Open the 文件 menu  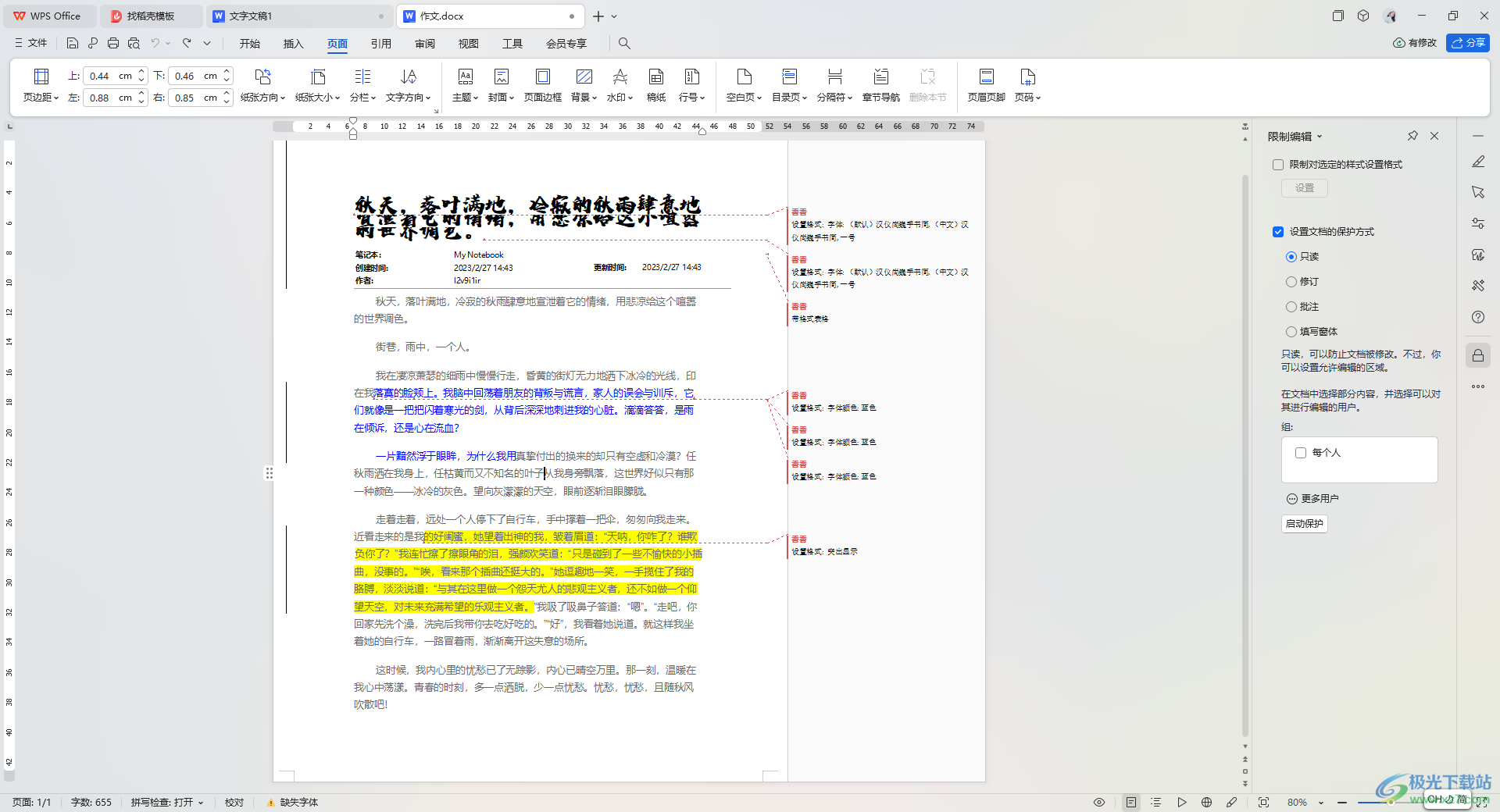(x=31, y=43)
